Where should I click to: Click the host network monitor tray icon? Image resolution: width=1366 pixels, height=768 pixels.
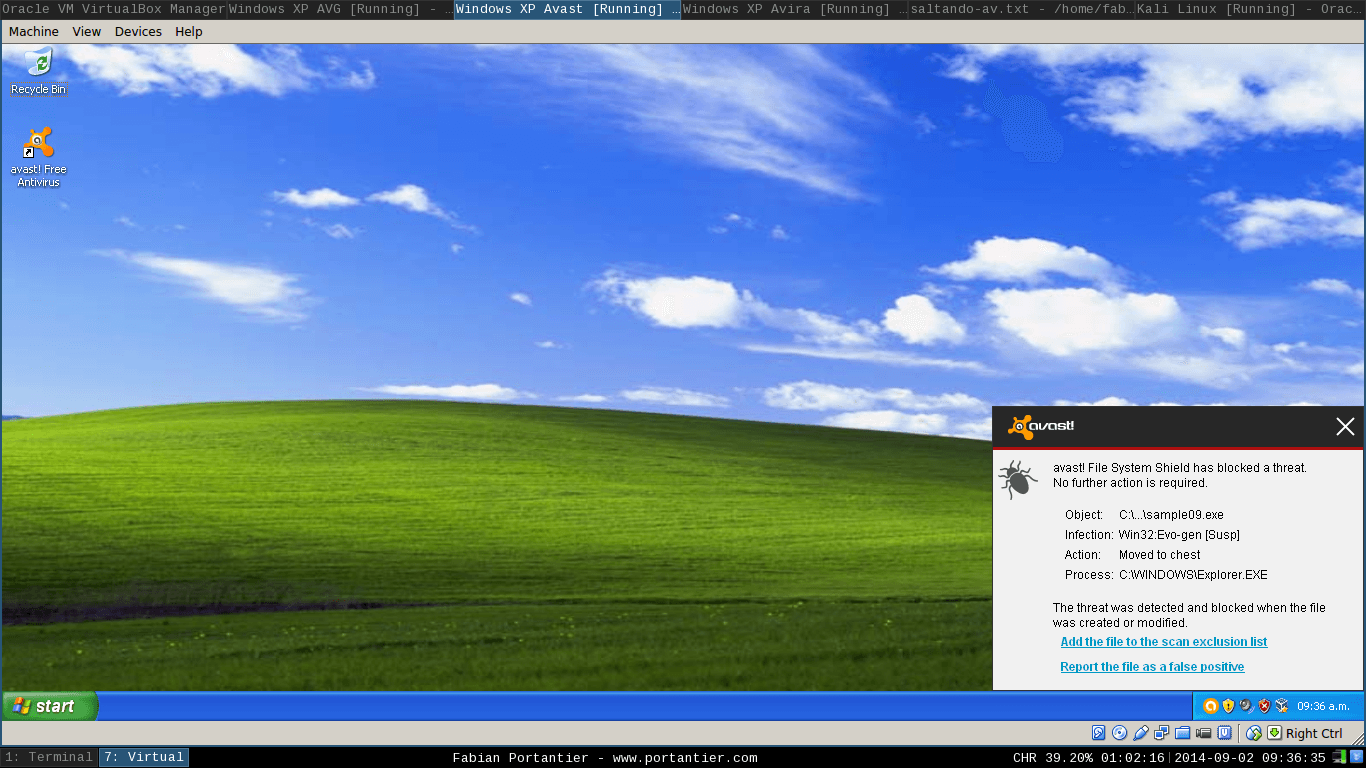click(1341, 757)
